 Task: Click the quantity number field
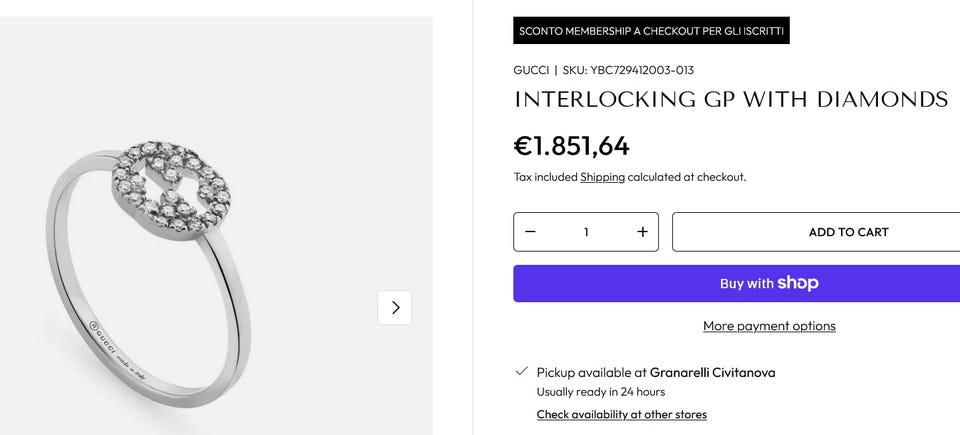coord(586,232)
